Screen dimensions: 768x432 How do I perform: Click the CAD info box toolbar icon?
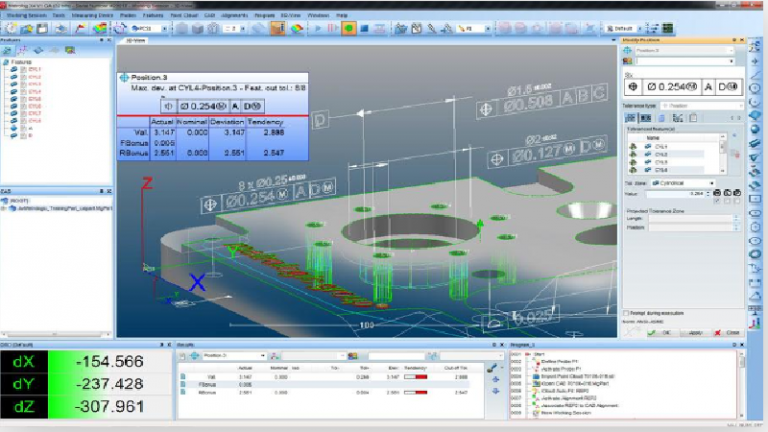click(278, 28)
